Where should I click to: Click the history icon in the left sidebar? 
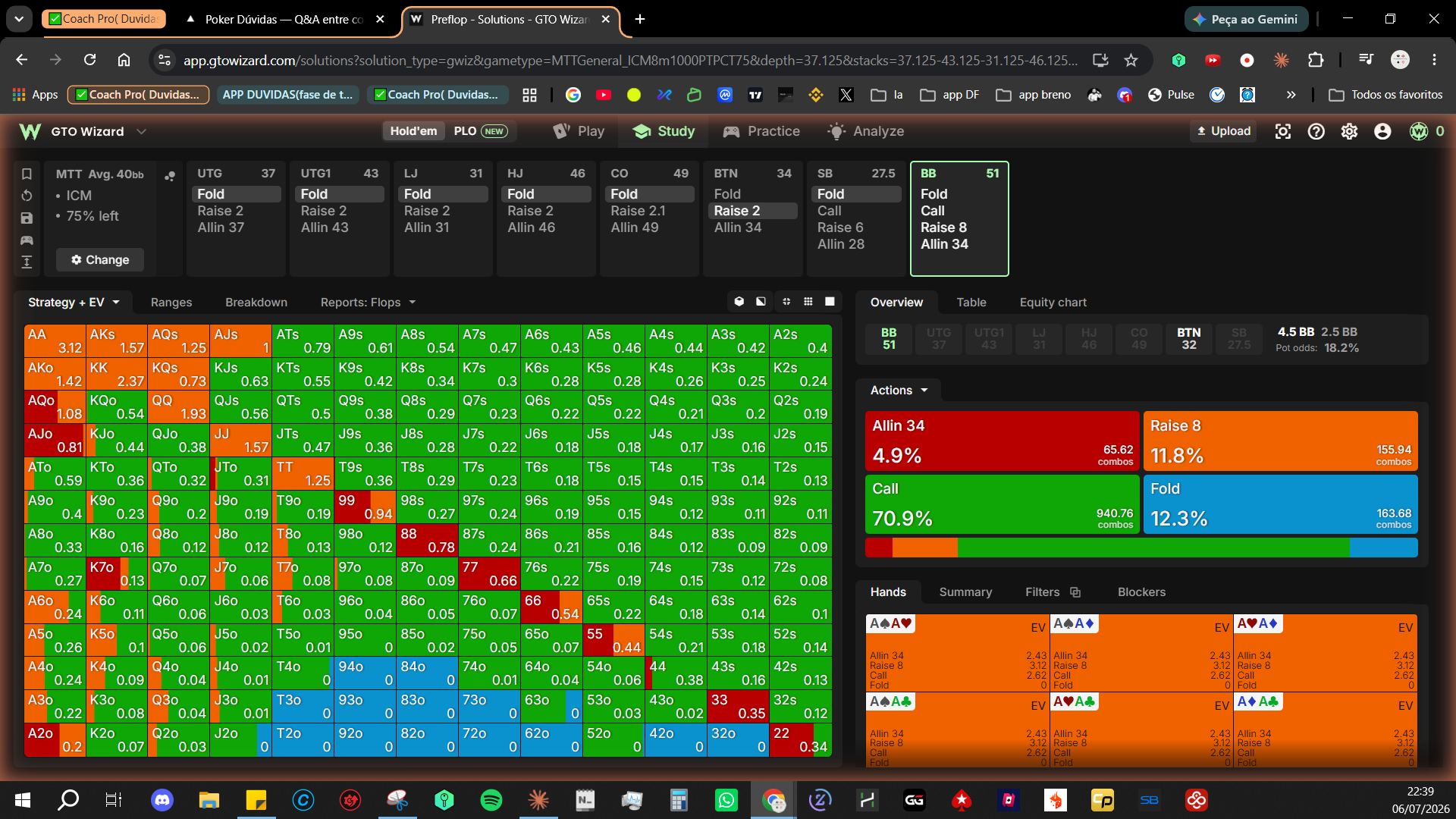(27, 196)
